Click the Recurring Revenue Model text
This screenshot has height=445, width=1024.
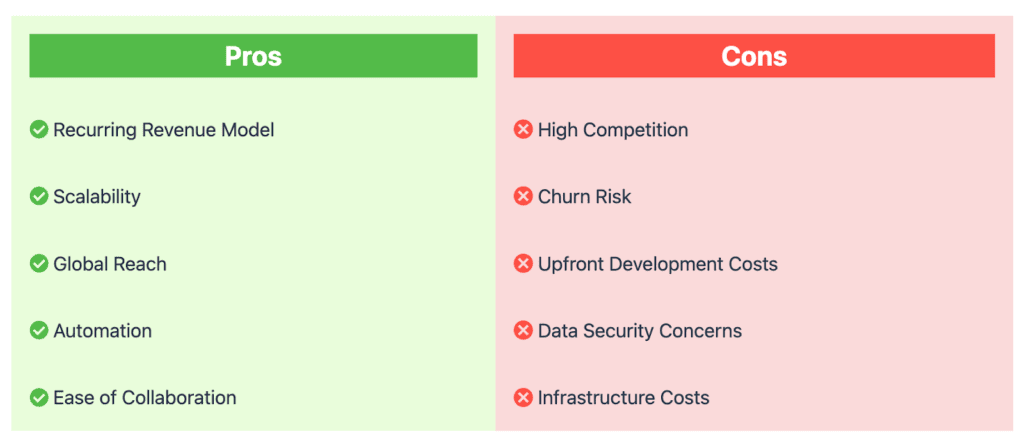[x=164, y=130]
